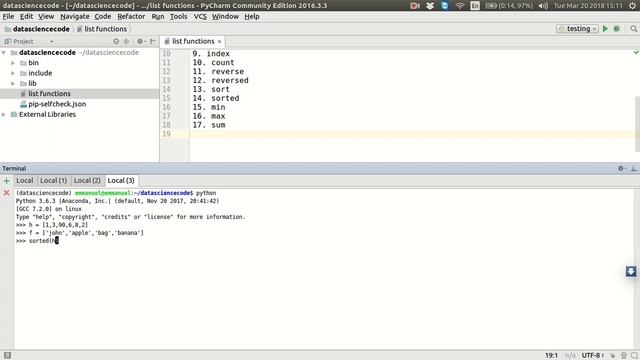Open the Window menu

[225, 16]
